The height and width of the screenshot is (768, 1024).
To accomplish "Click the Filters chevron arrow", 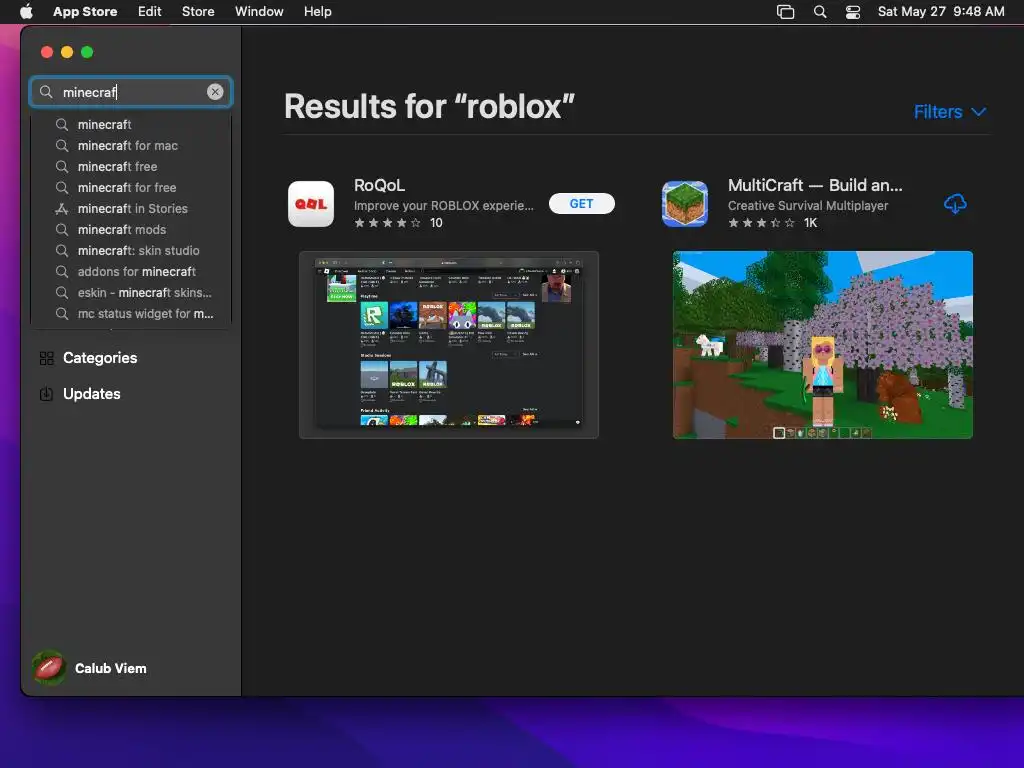I will 978,112.
